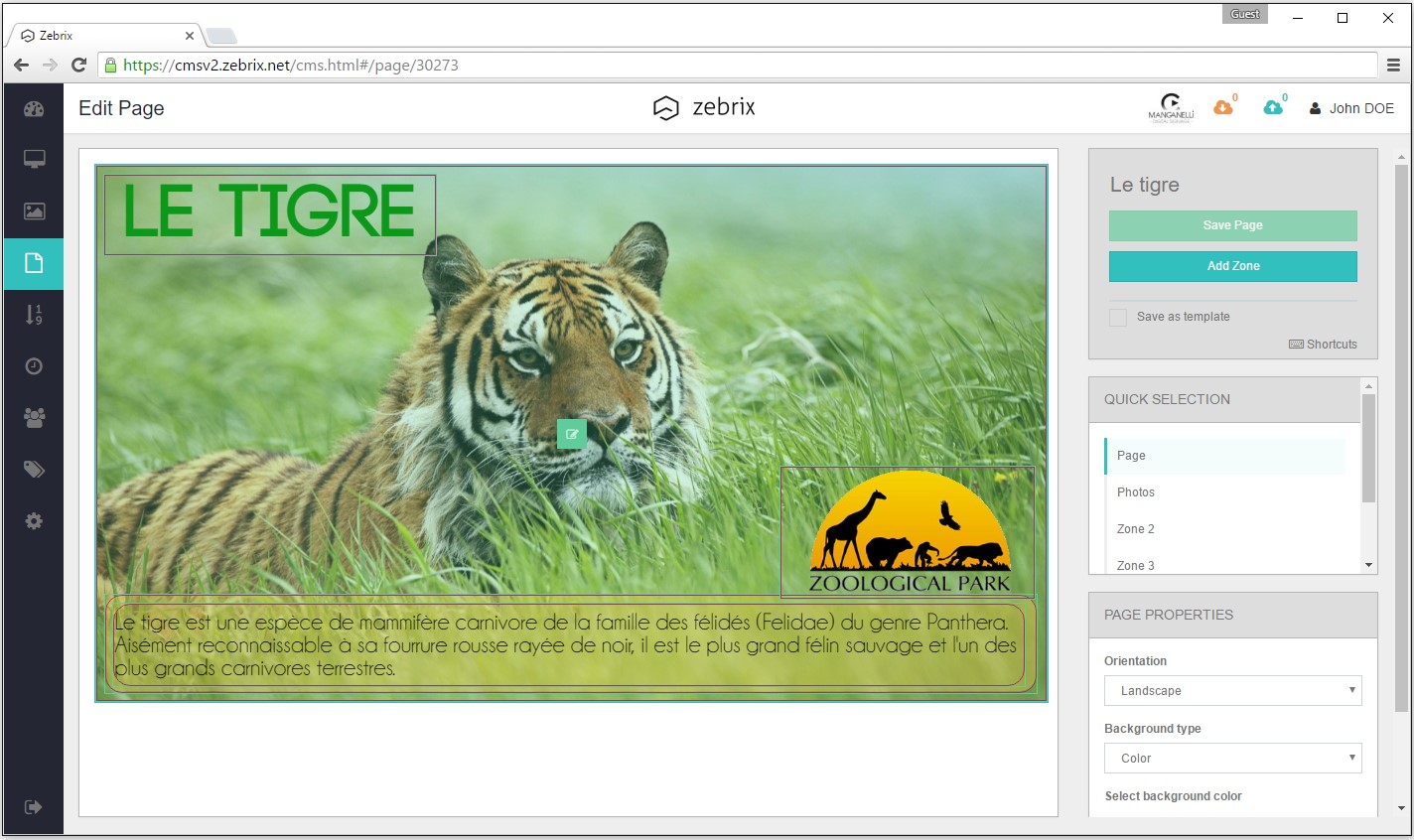Open the Background type dropdown showing Color
Viewport: 1414px width, 840px height.
[x=1231, y=758]
